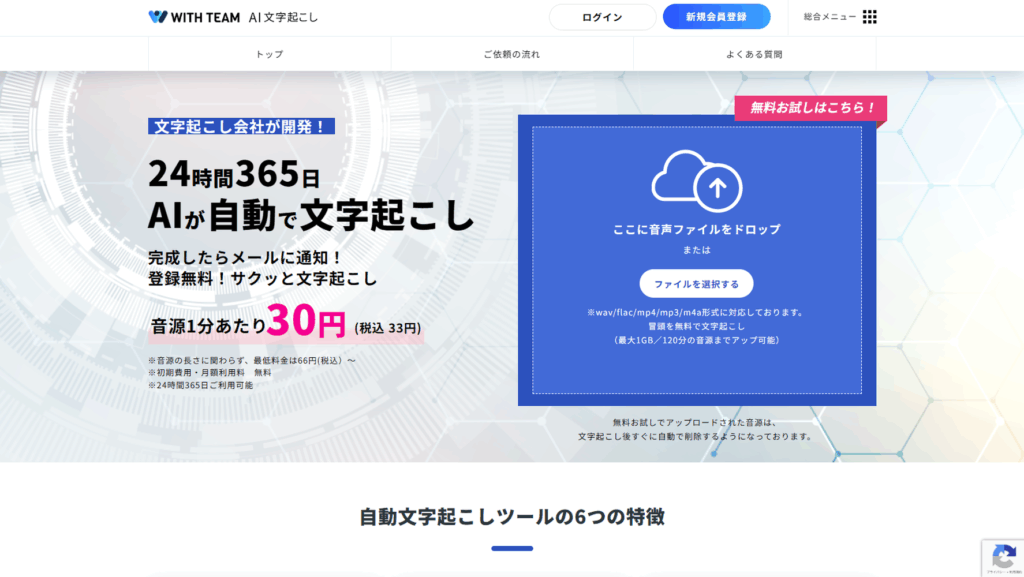Screen dimensions: 1024x577
Task: Open the grid menu icon
Action: click(869, 17)
